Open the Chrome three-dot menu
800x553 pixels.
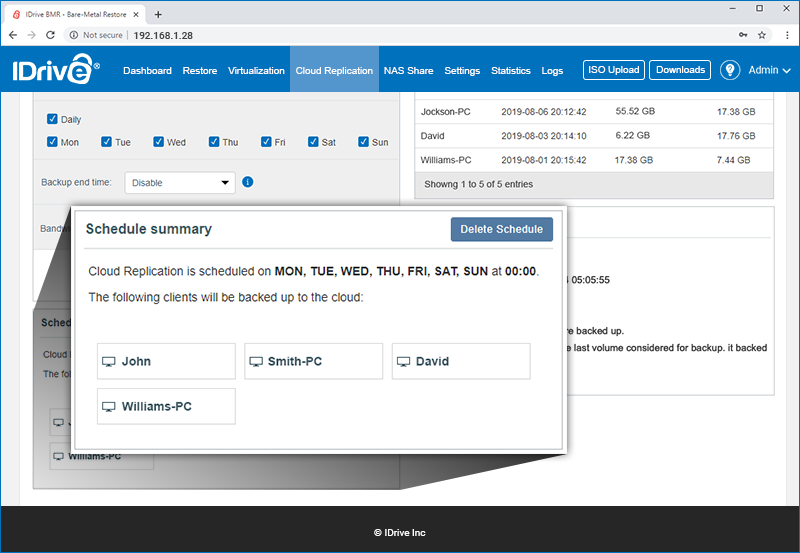(787, 35)
